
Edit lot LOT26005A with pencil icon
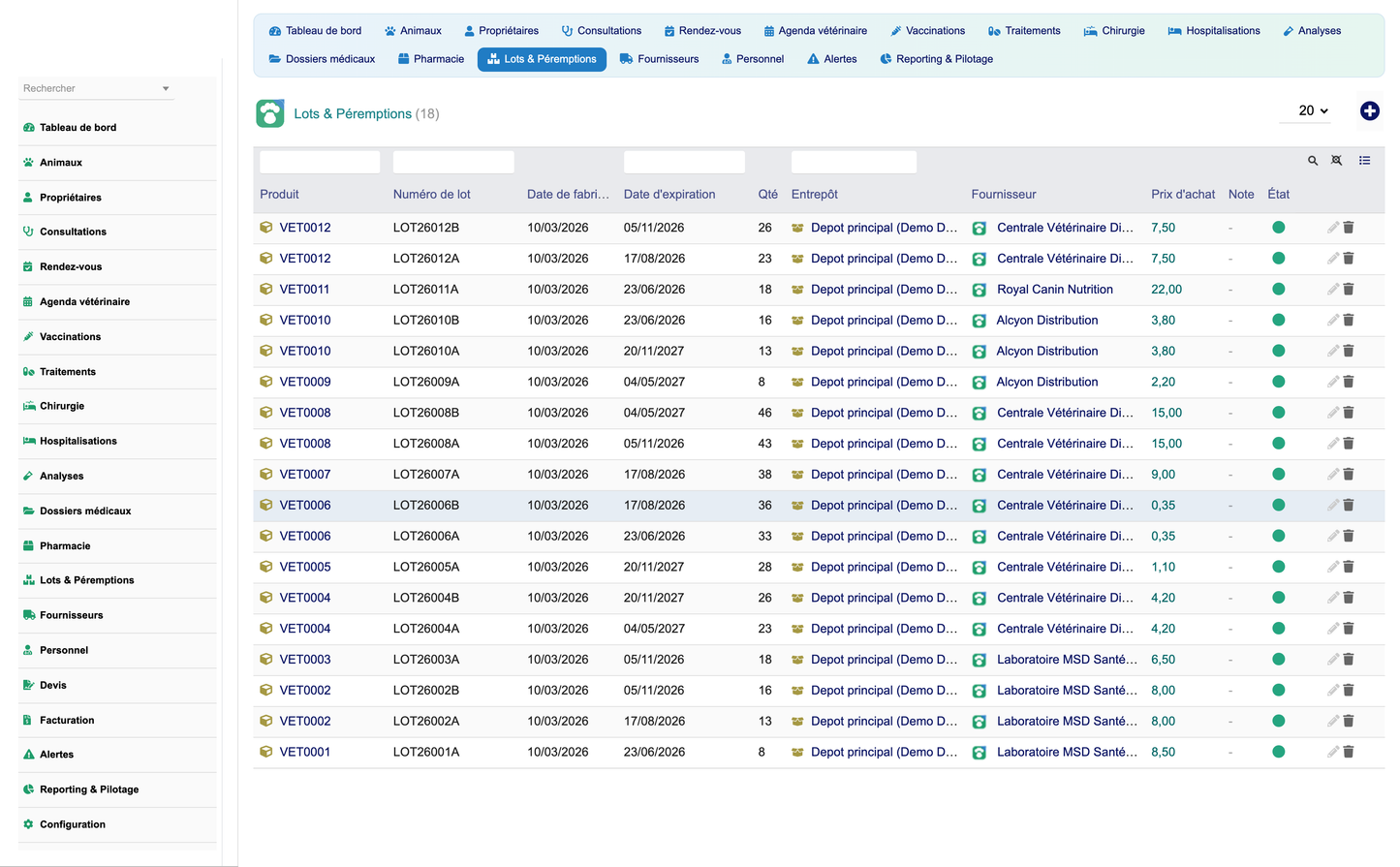pyautogui.click(x=1333, y=567)
